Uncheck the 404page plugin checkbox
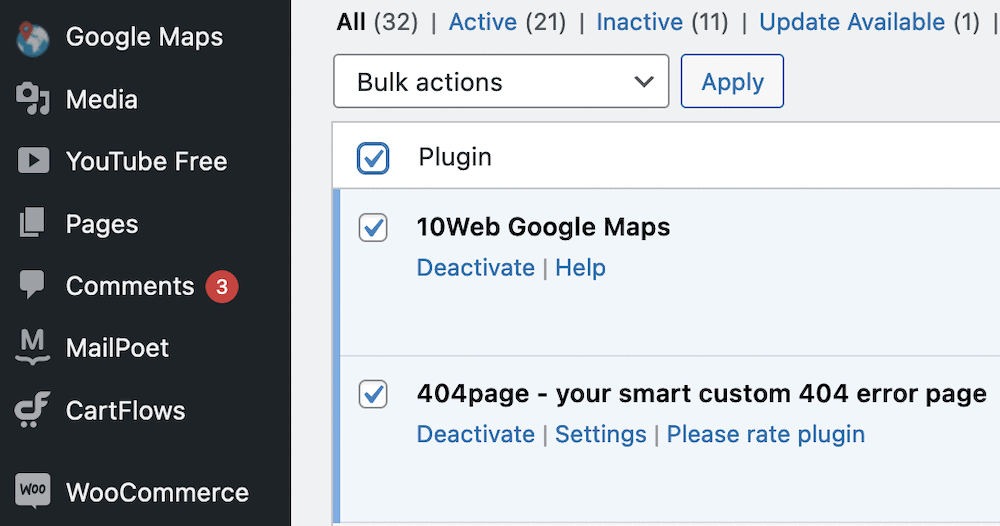 click(x=373, y=394)
